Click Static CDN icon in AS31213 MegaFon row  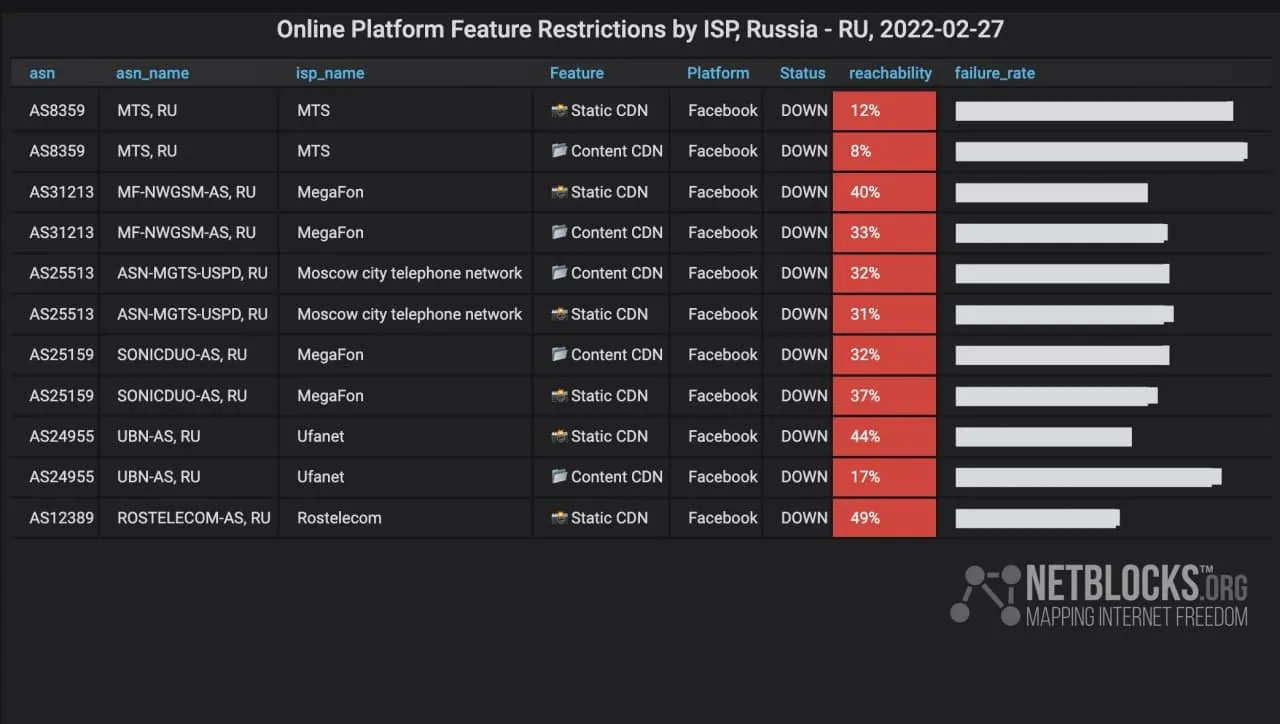[x=559, y=192]
